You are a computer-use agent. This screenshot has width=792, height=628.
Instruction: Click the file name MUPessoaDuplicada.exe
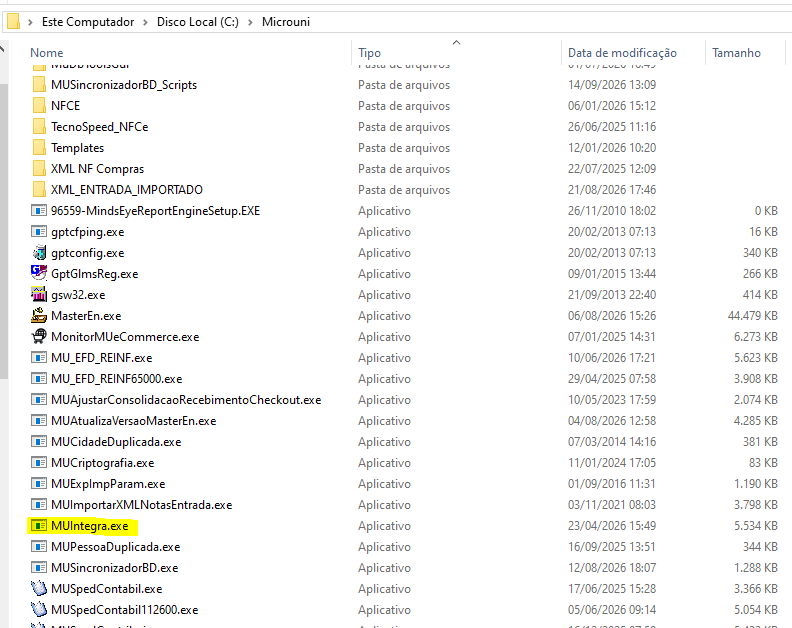coord(116,547)
